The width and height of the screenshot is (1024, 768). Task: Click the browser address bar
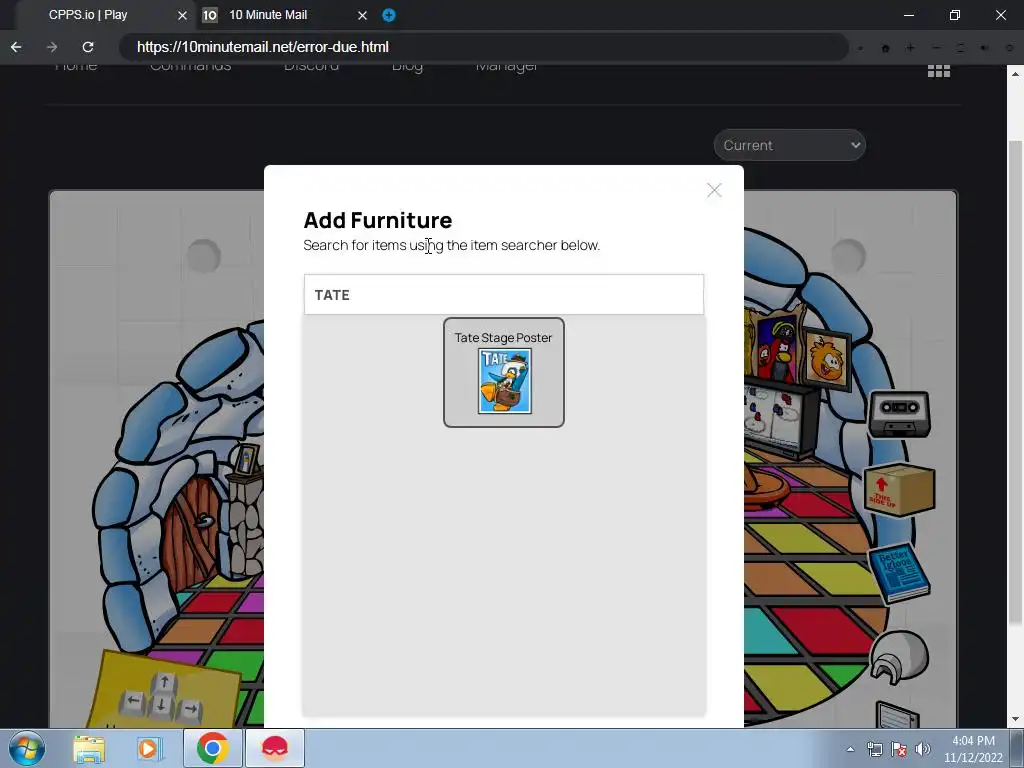(483, 47)
